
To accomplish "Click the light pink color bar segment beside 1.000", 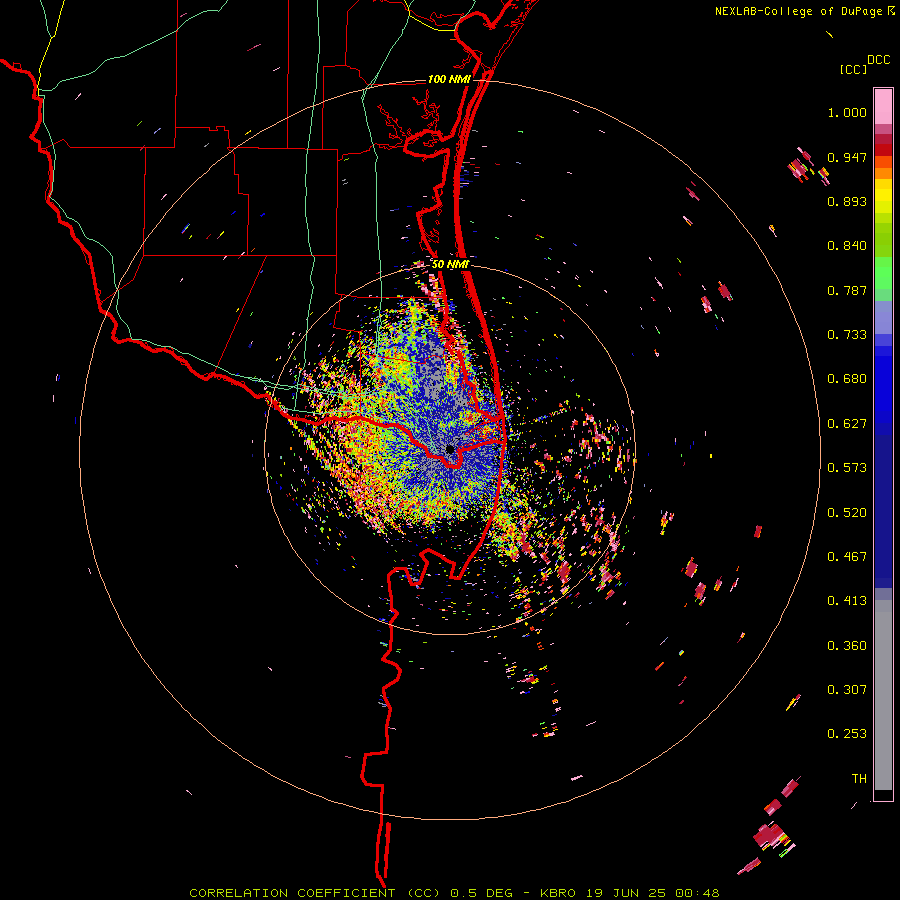I will tap(883, 107).
